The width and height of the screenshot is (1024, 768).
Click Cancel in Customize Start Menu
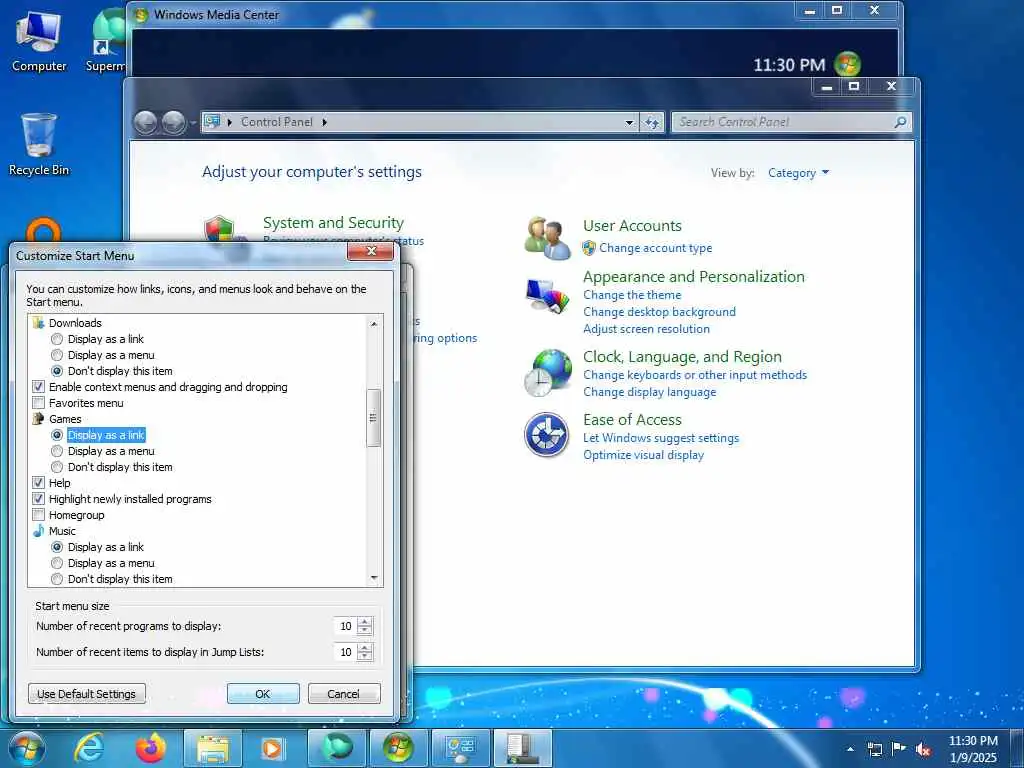pos(344,694)
